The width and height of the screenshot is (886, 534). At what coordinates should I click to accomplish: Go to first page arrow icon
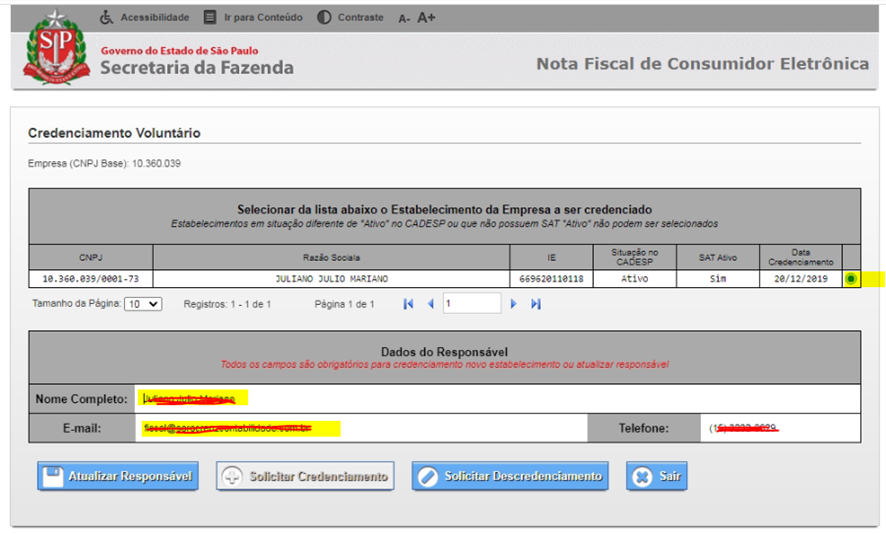[409, 304]
